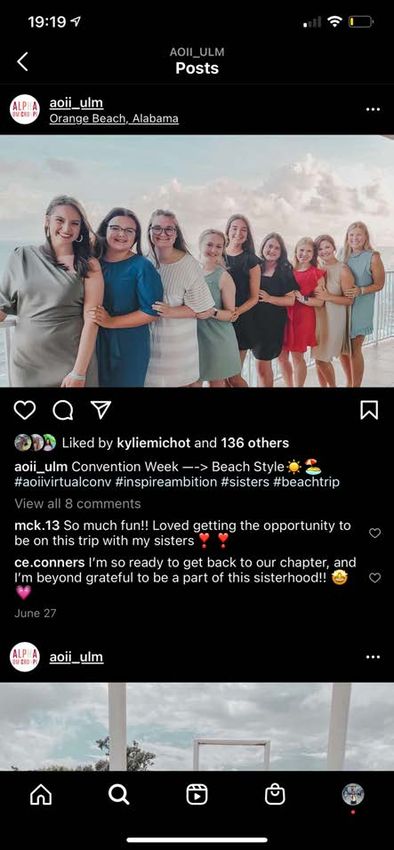
Task: Open the Reels tab icon
Action: click(197, 795)
